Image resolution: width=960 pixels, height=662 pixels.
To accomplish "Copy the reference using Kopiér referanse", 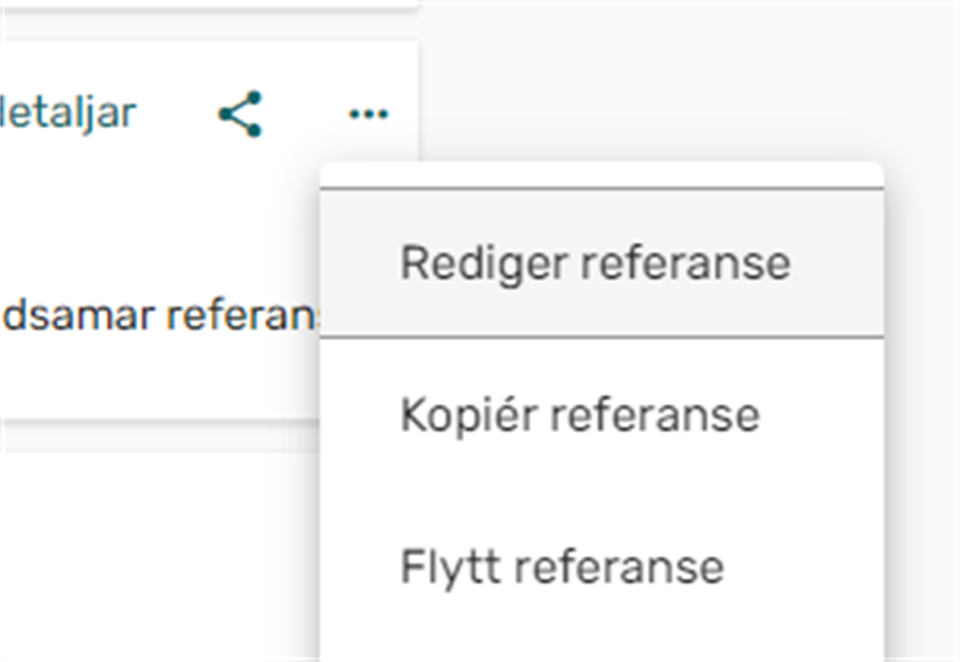I will [x=580, y=414].
